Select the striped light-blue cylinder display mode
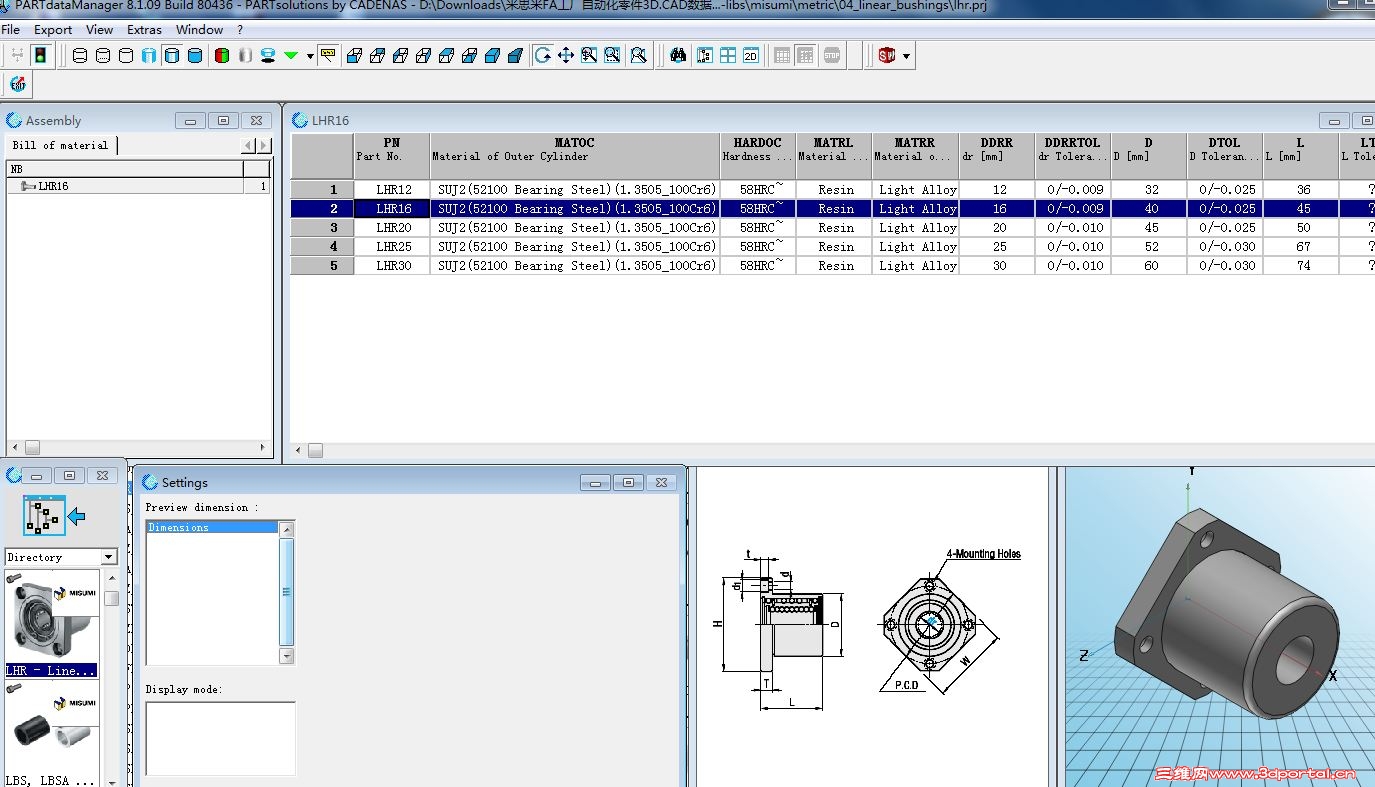The image size is (1375, 787). tap(149, 56)
